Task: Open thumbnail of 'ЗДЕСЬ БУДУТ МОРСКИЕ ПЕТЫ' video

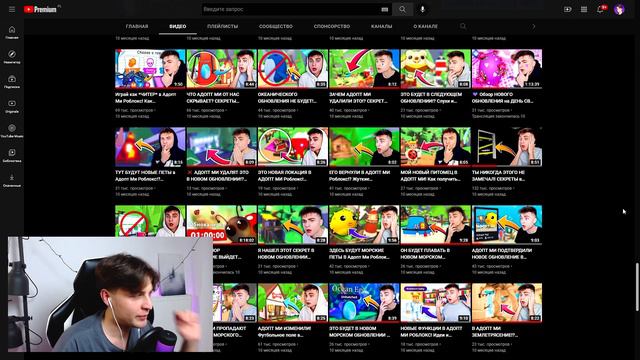Action: (x=364, y=224)
